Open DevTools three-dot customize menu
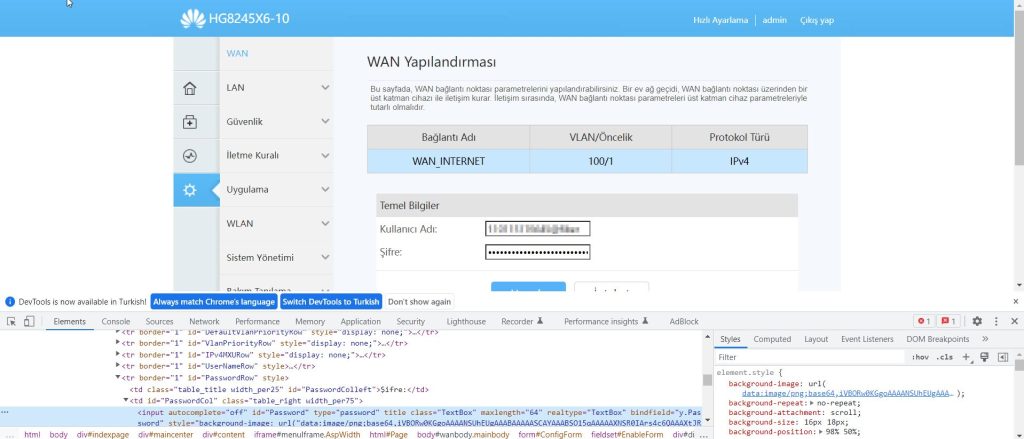This screenshot has width=1024, height=439. pyautogui.click(x=996, y=321)
